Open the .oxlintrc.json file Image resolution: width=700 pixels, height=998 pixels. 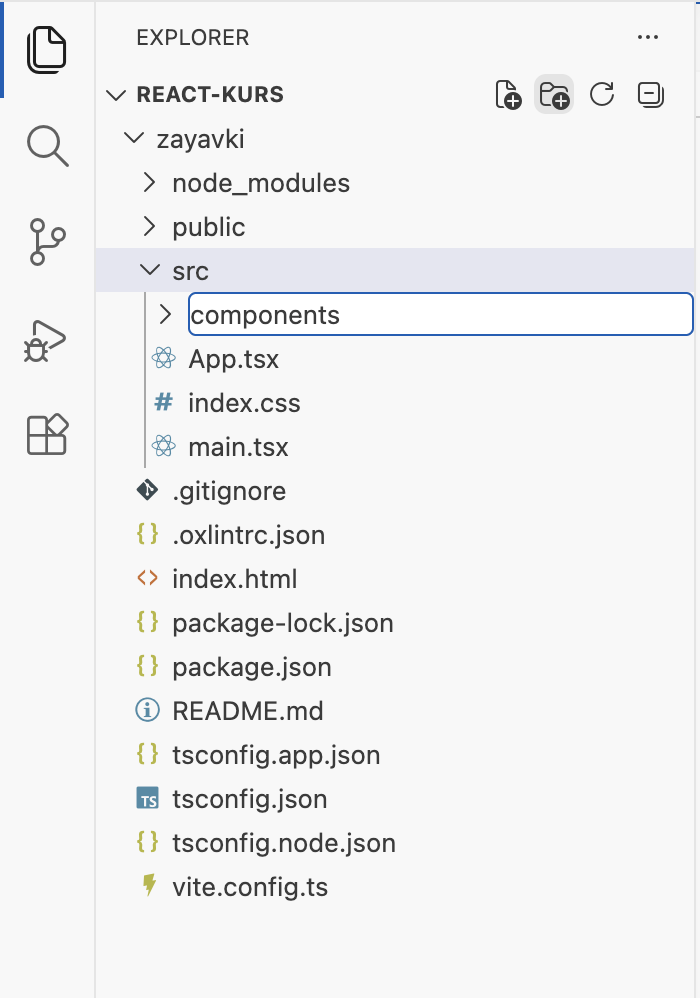249,535
